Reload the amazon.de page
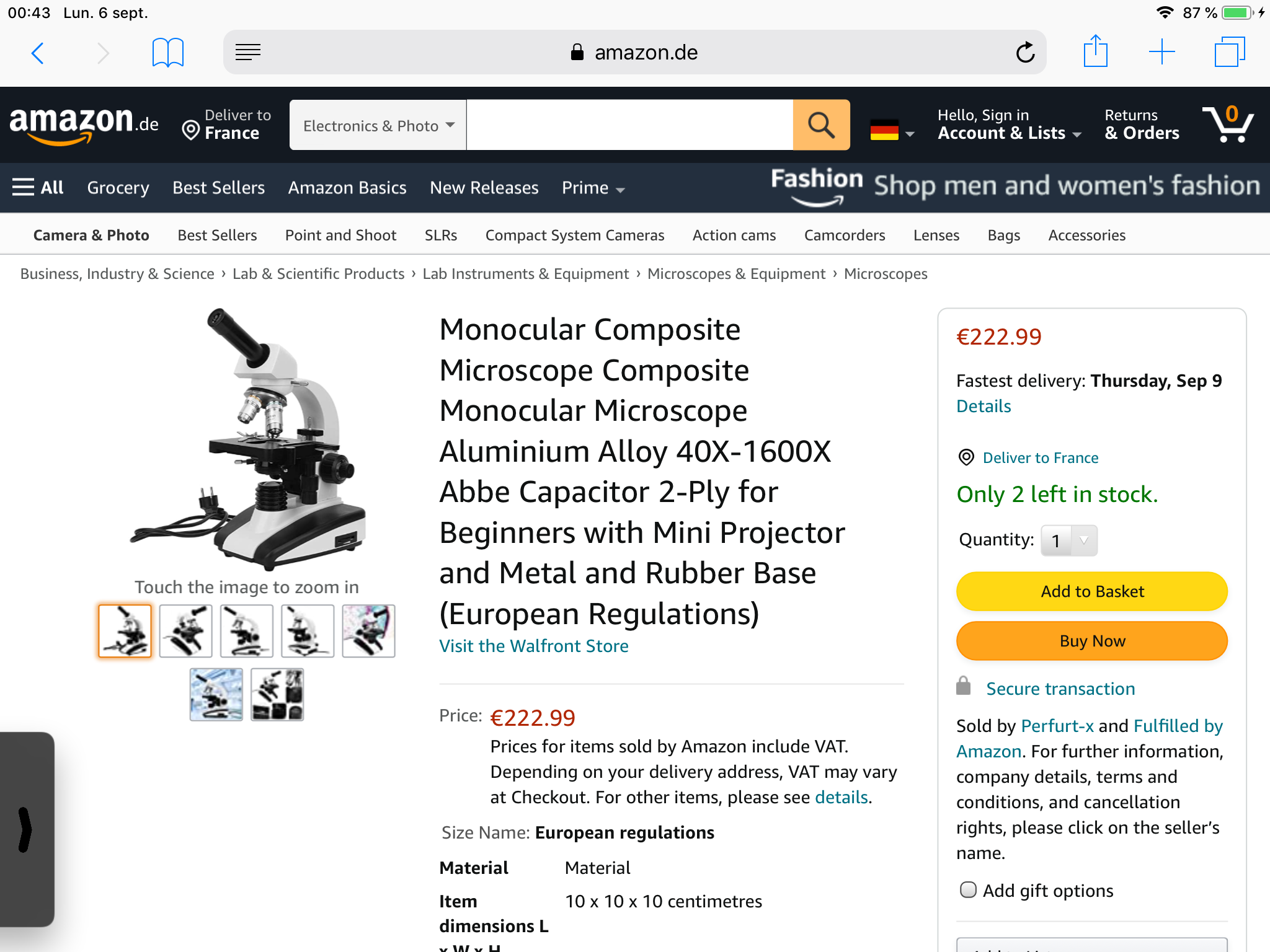 1025,53
